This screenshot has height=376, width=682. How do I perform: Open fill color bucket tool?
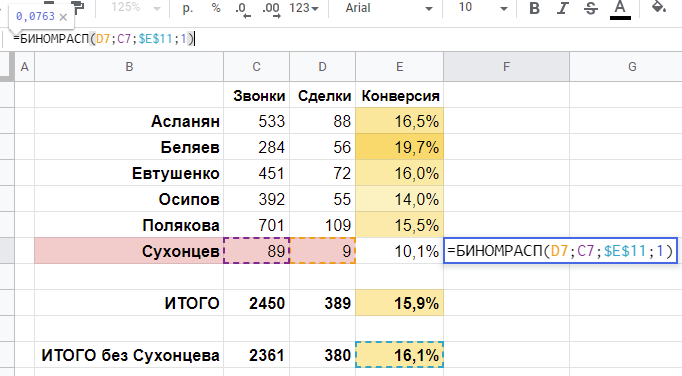click(x=659, y=7)
